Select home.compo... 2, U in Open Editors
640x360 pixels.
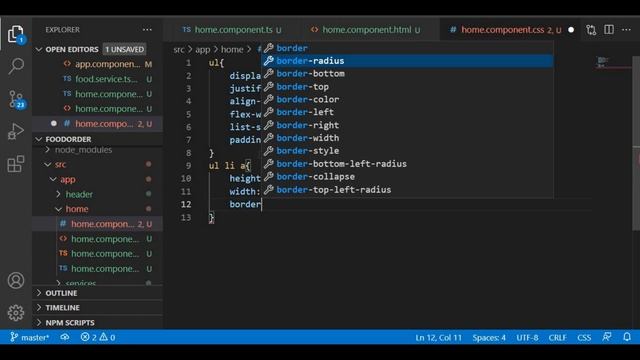[98, 124]
